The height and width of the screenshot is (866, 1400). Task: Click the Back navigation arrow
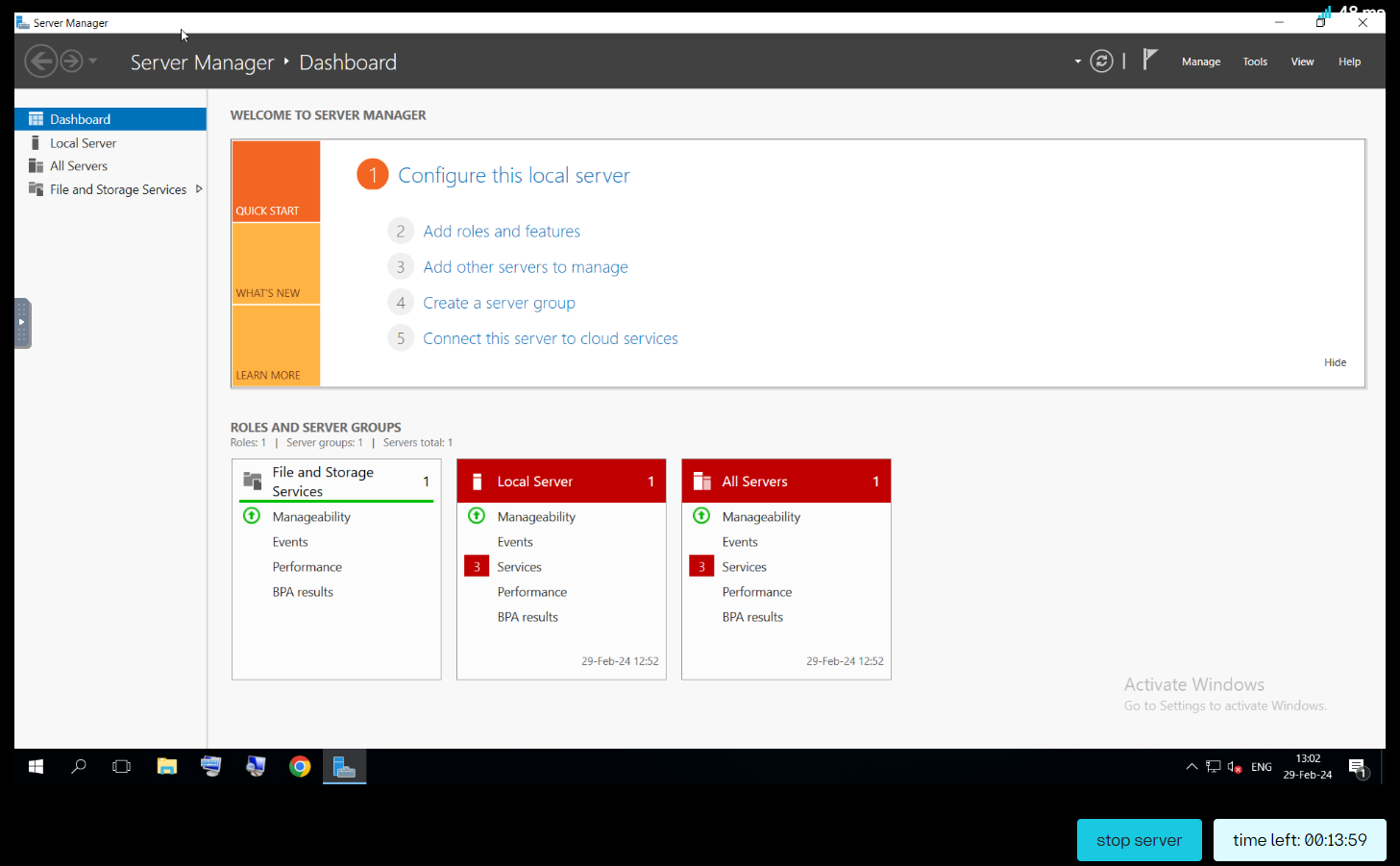coord(40,62)
